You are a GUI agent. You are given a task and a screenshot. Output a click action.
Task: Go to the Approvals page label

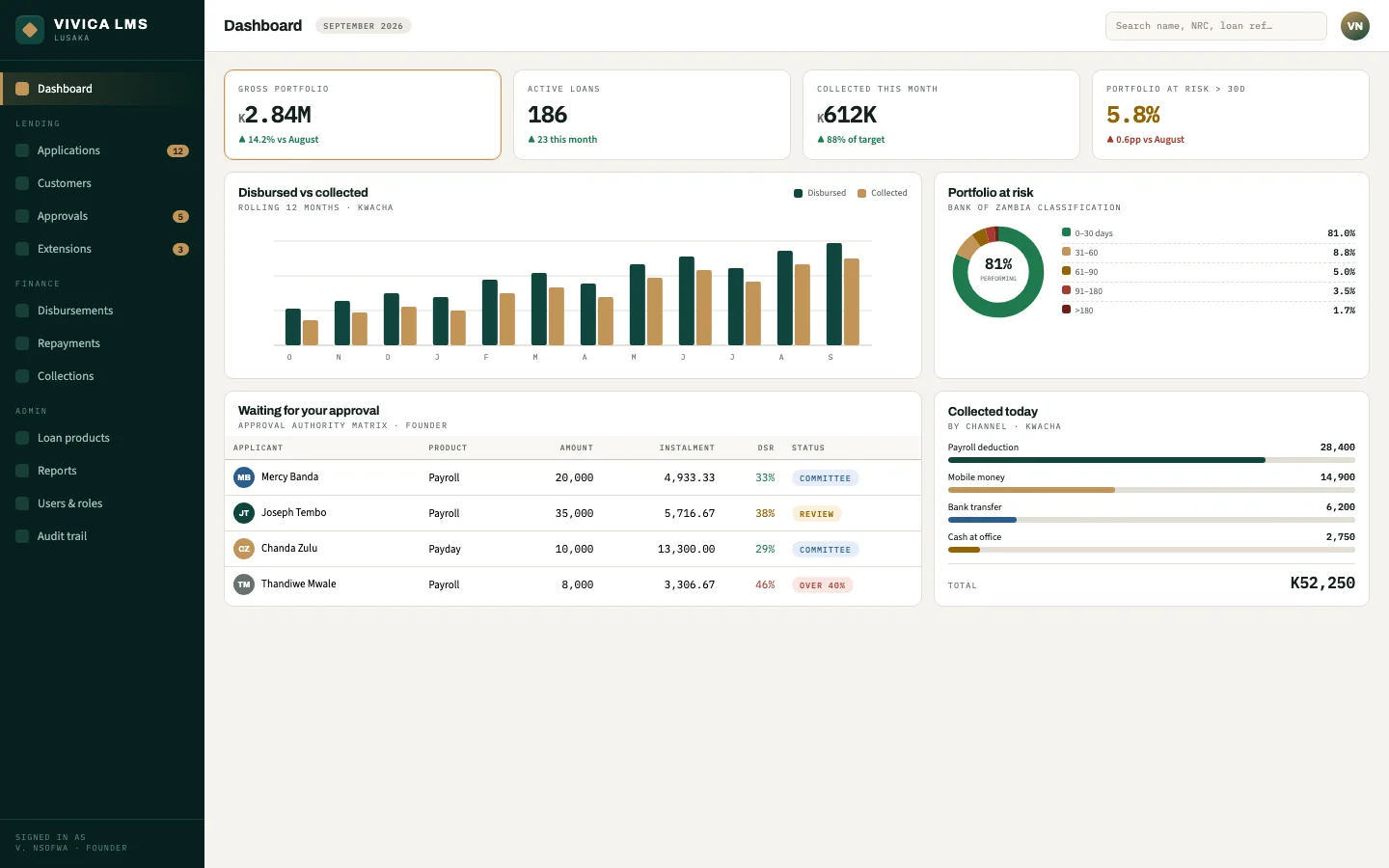[63, 216]
